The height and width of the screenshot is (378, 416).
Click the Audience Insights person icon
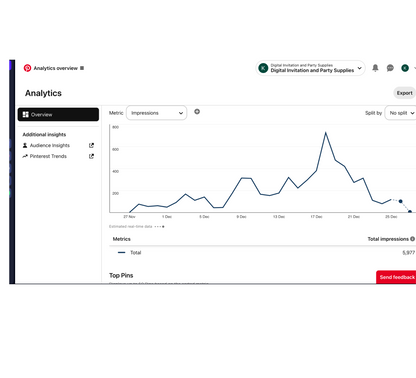click(25, 145)
